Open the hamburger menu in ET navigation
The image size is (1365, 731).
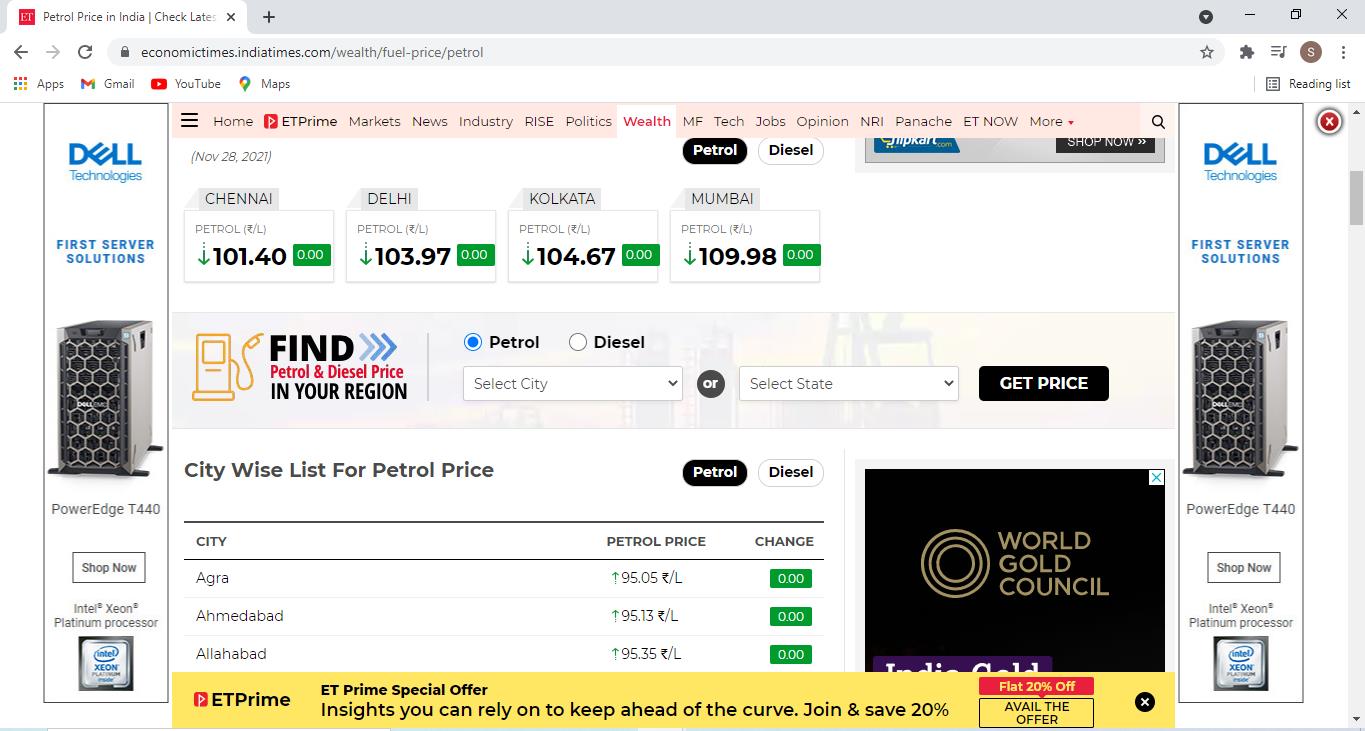(x=189, y=121)
